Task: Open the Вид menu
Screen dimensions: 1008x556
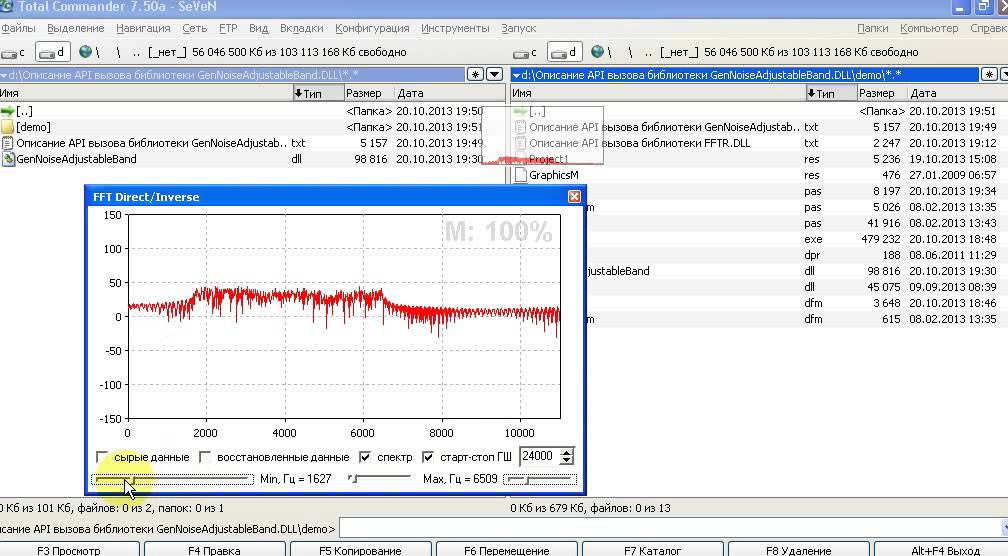Action: pyautogui.click(x=258, y=28)
